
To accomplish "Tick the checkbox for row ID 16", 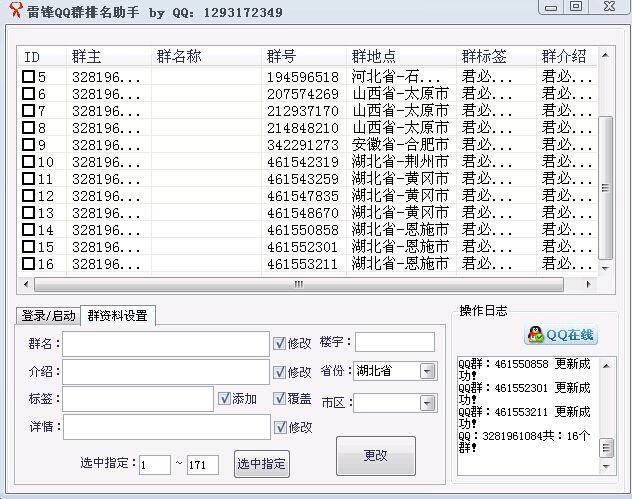I will pyautogui.click(x=28, y=264).
